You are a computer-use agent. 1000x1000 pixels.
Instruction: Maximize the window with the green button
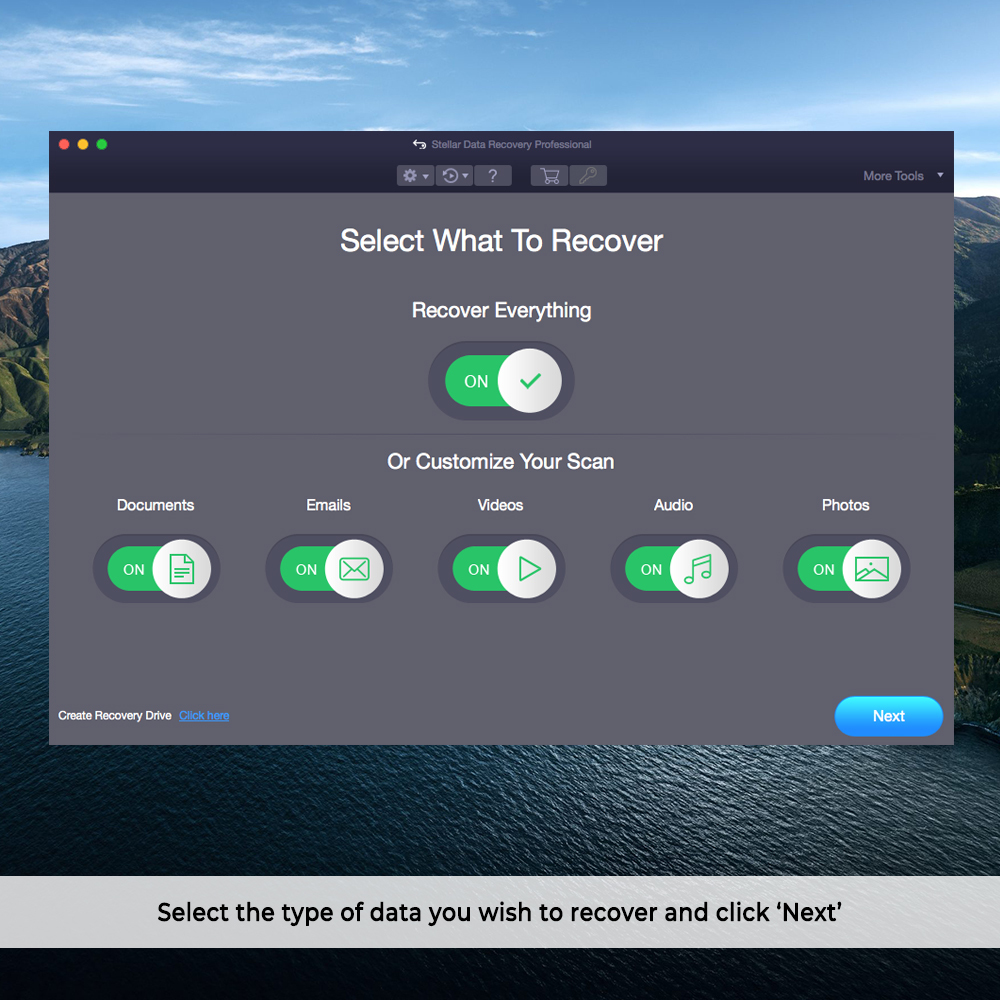102,144
